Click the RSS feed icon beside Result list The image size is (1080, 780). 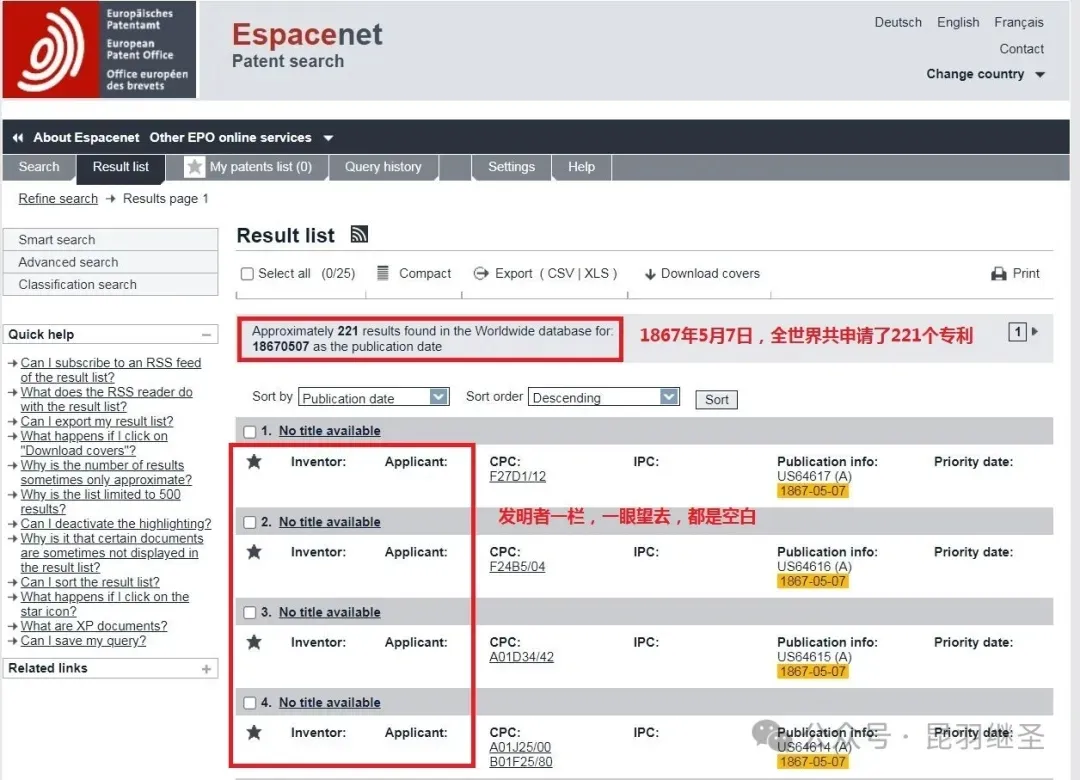coord(359,235)
